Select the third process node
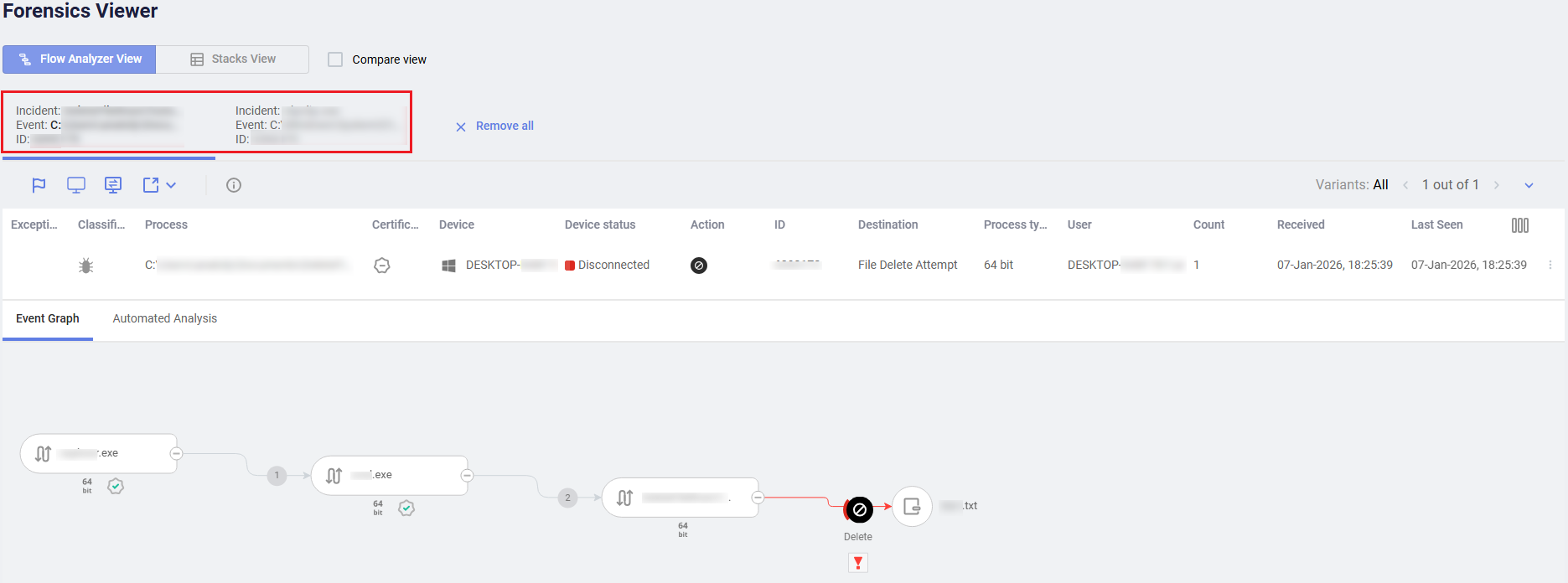Screen dimensions: 1568x583 681,498
